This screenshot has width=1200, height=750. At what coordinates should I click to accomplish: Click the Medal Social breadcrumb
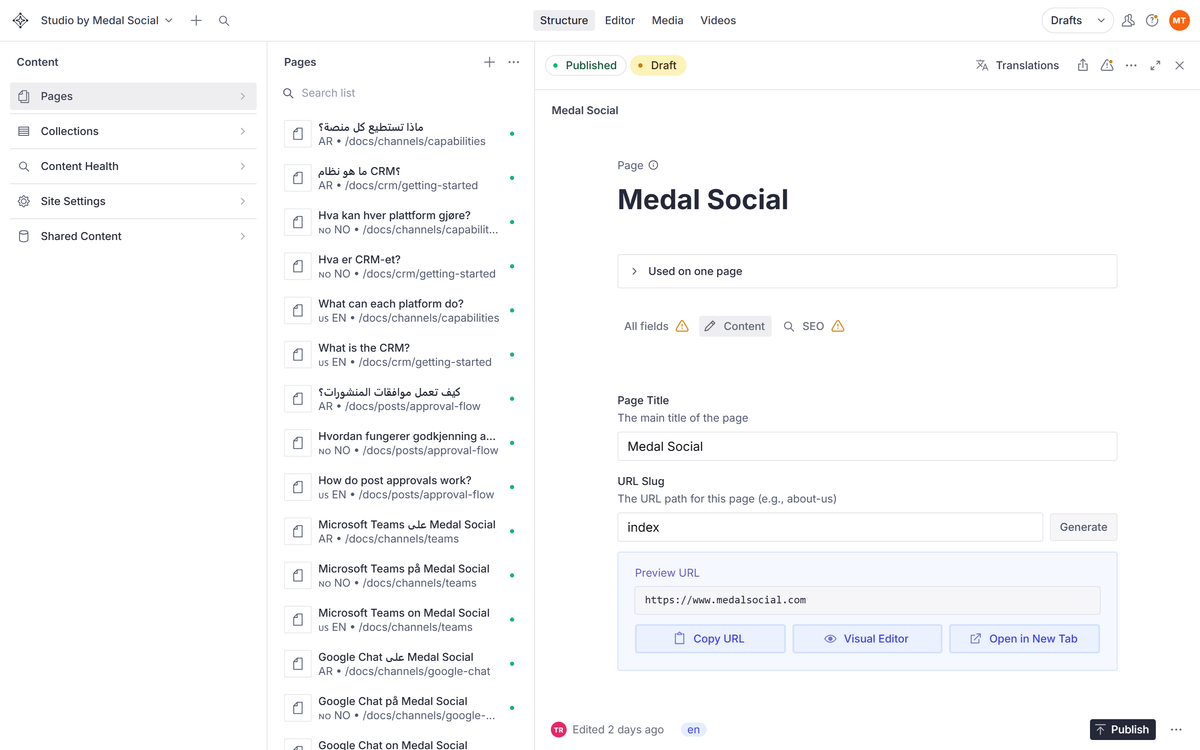(x=585, y=110)
